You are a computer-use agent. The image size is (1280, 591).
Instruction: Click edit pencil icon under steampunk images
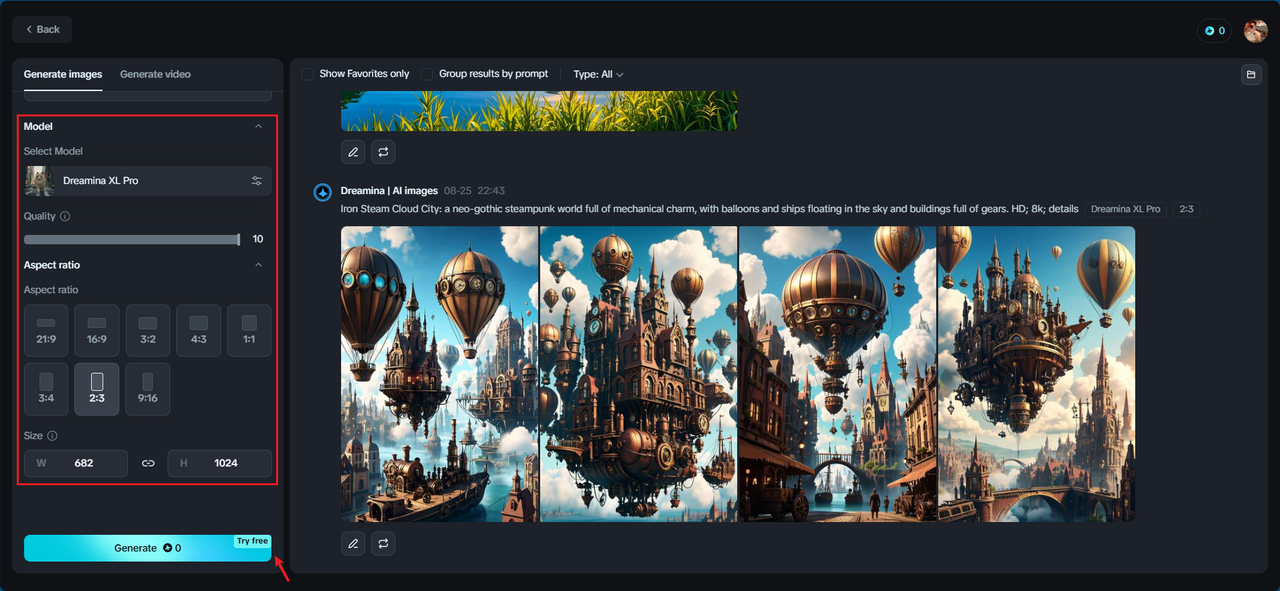[352, 543]
